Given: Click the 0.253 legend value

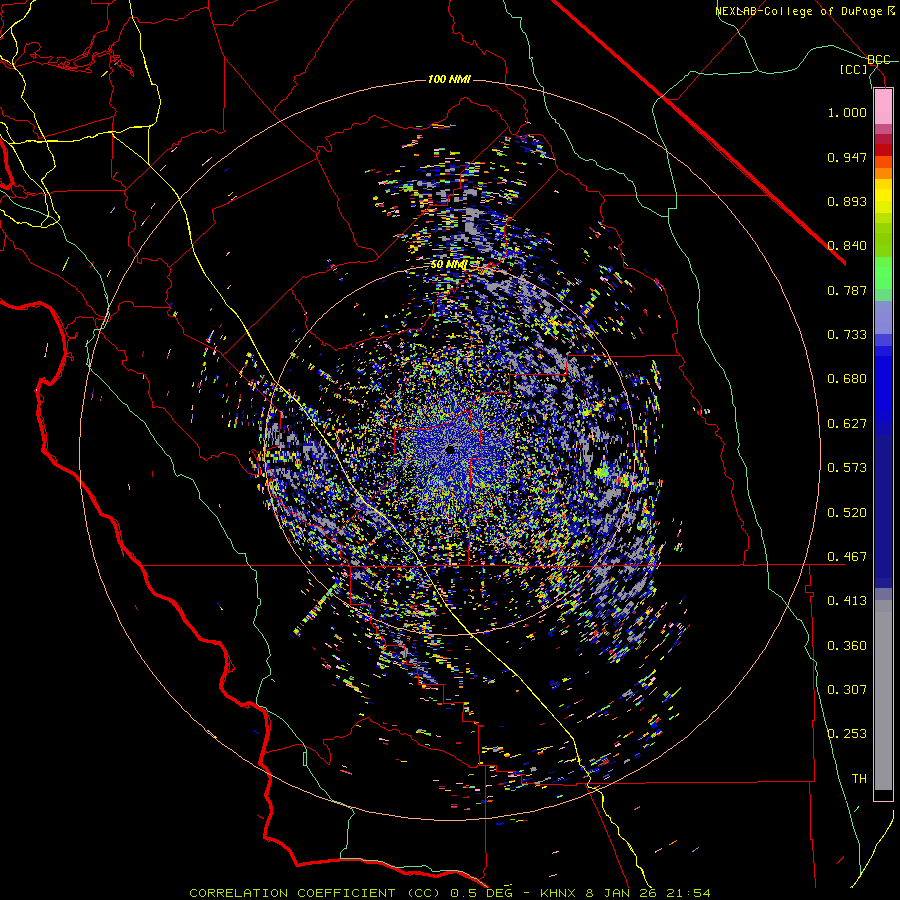Looking at the screenshot, I should point(847,734).
